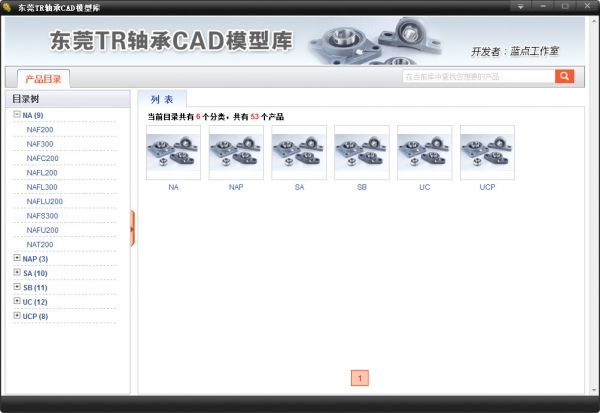This screenshot has height=413, width=600.
Task: Click the application icon in title bar
Action: click(7, 7)
